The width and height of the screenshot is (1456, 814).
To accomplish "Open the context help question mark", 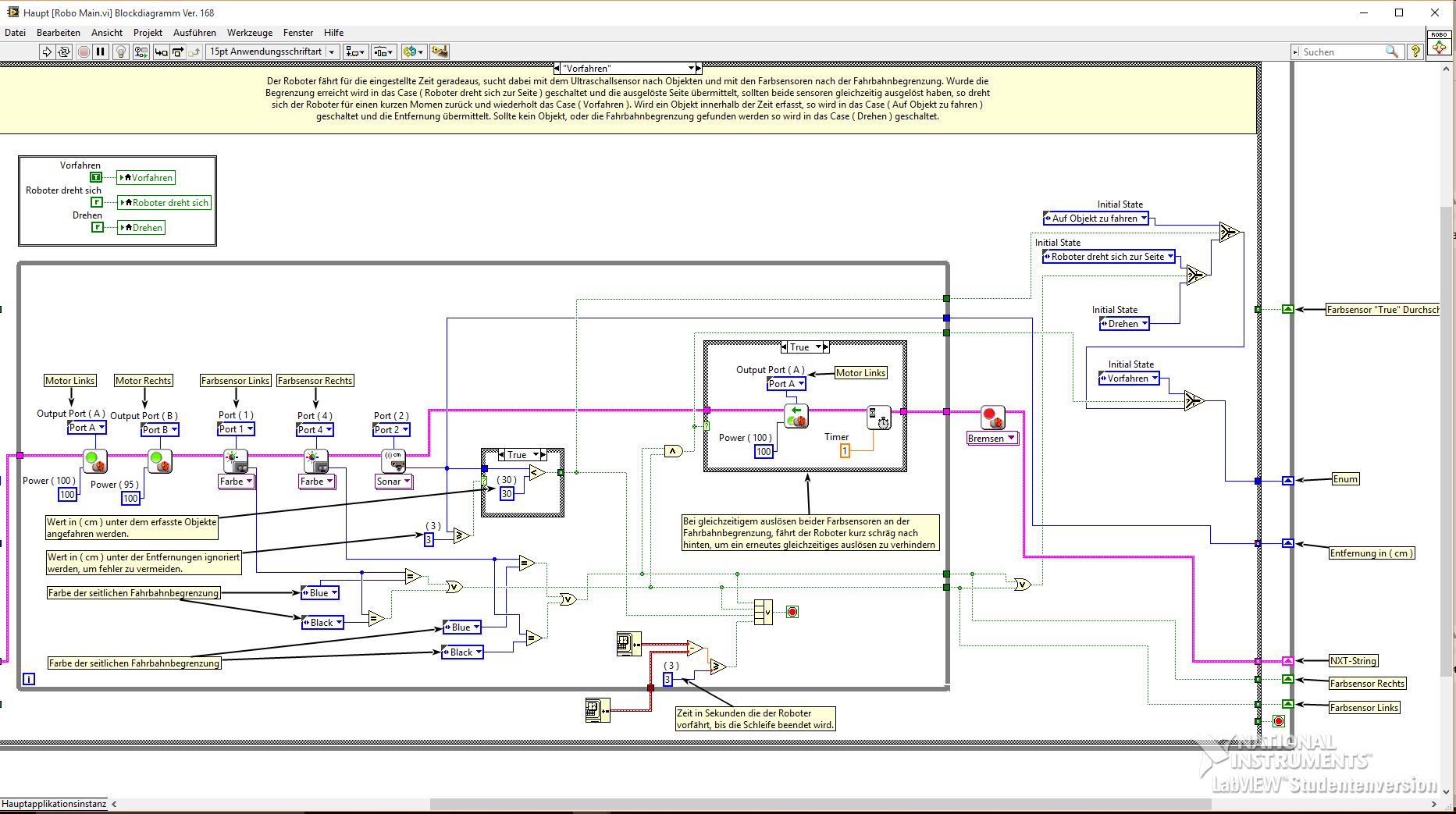I will tap(1415, 52).
